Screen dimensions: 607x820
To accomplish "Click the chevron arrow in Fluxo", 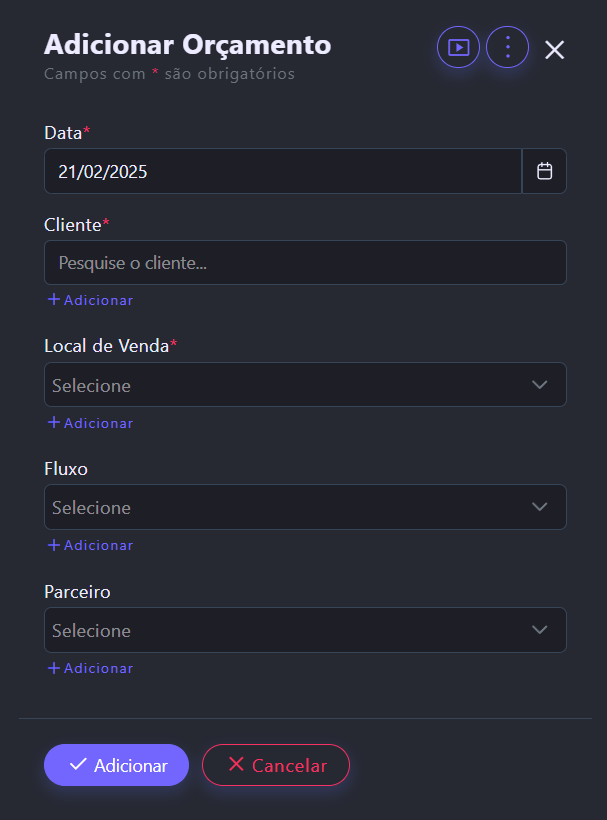I will pos(540,507).
